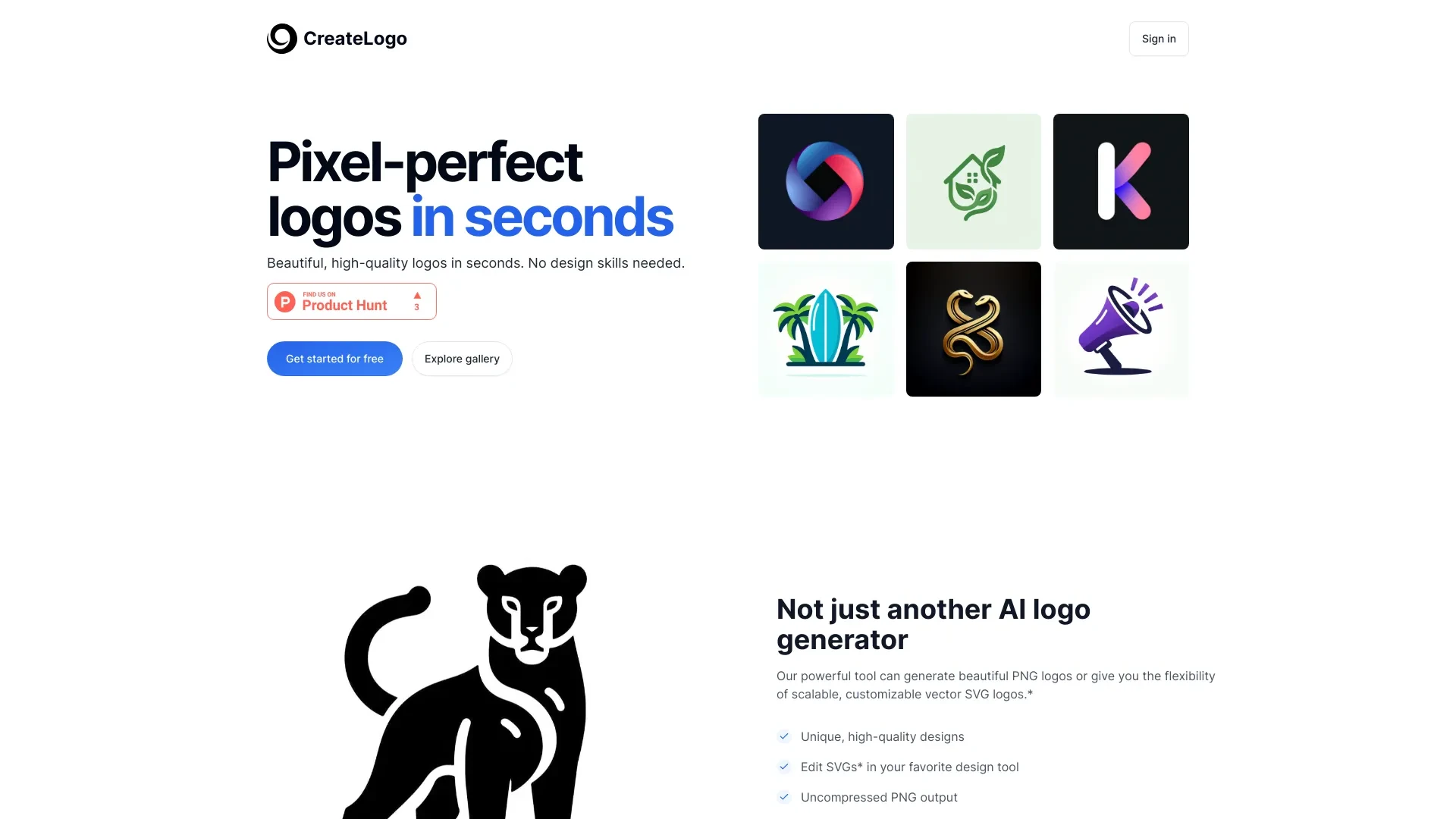Viewport: 1456px width, 819px height.
Task: Open the gallery explore dropdown
Action: [x=461, y=358]
